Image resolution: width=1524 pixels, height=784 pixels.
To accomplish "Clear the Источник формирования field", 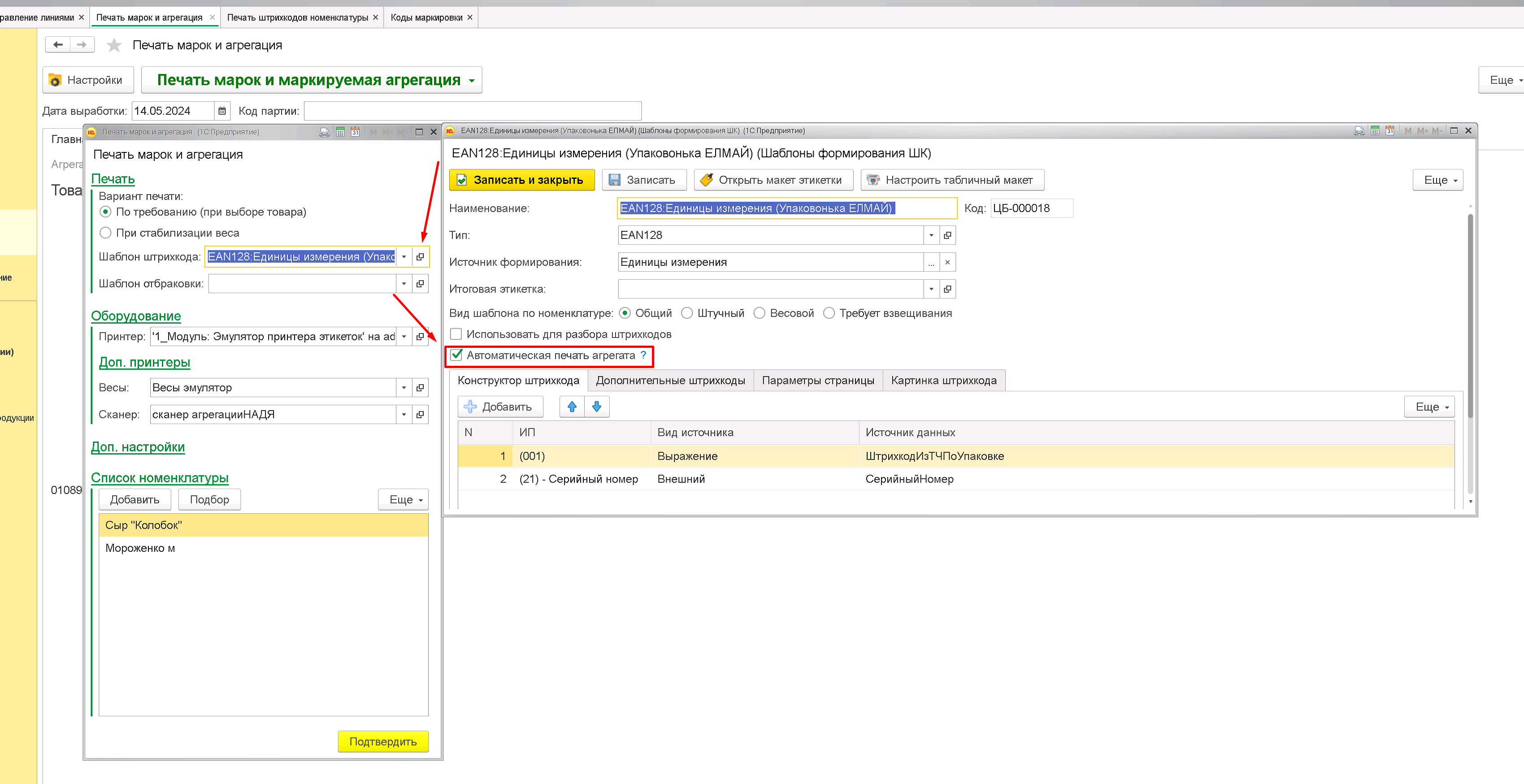I will tap(947, 262).
